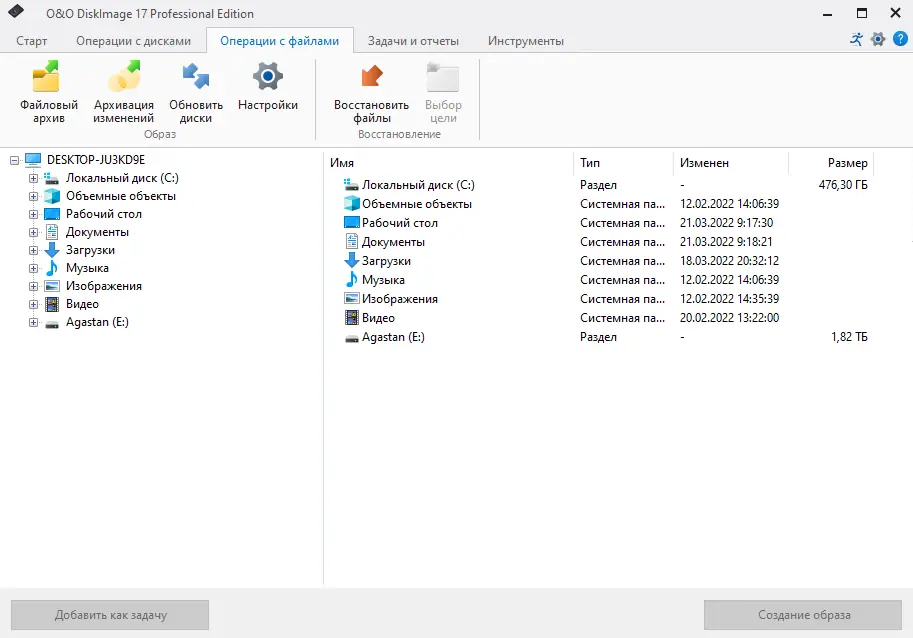Expand Документы tree node
The image size is (913, 638).
pos(33,232)
